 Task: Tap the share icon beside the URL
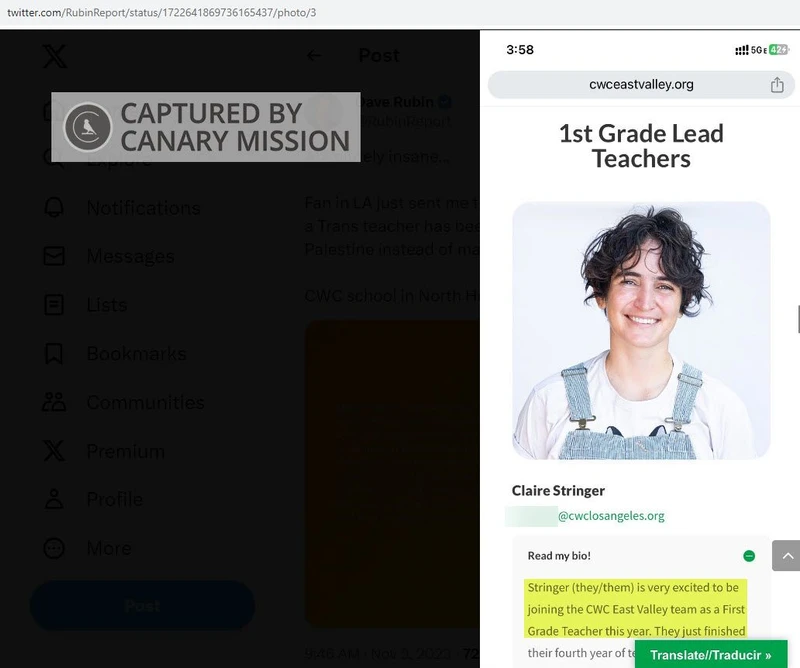(x=777, y=85)
